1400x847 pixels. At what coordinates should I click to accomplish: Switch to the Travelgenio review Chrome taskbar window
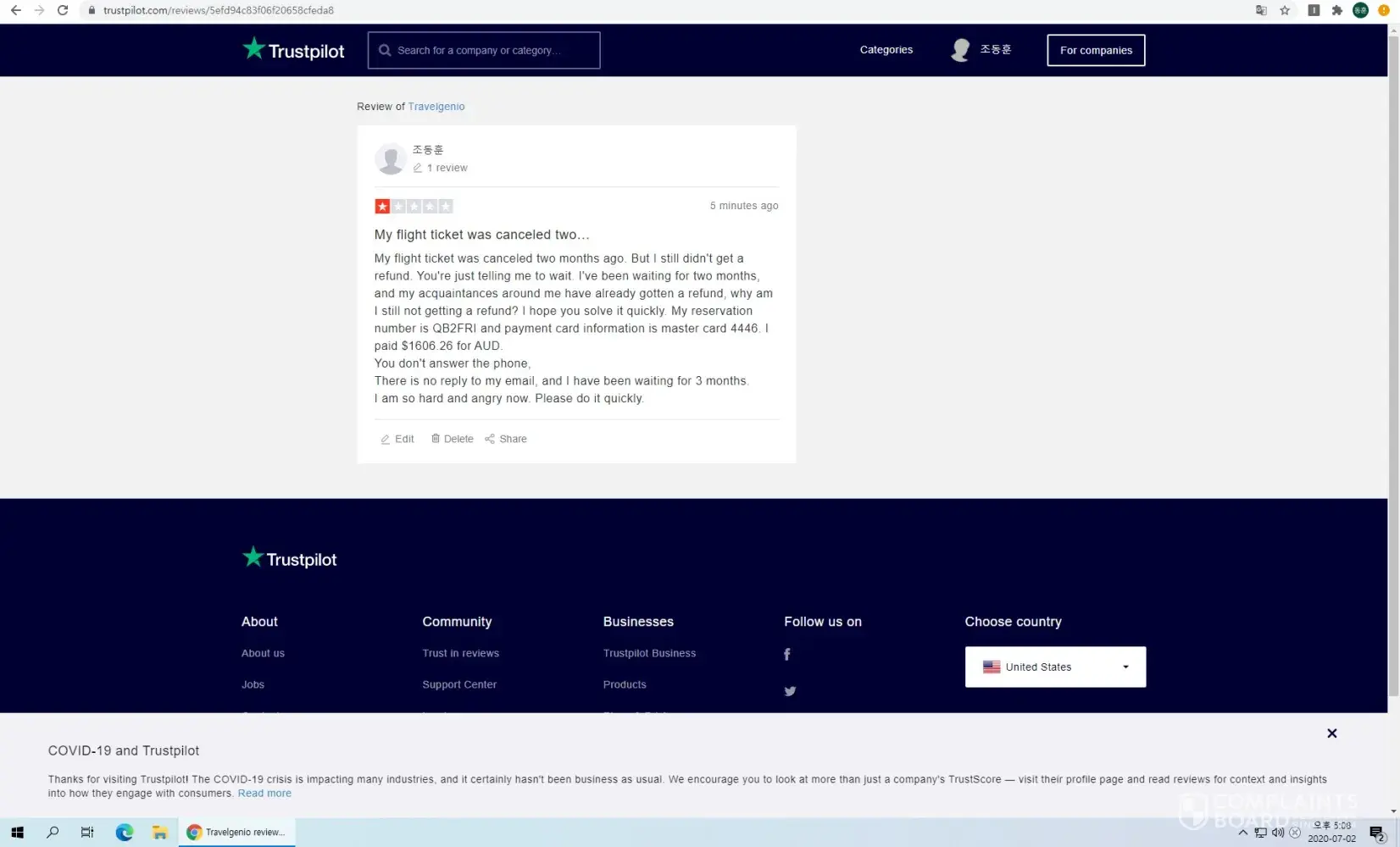tap(237, 833)
